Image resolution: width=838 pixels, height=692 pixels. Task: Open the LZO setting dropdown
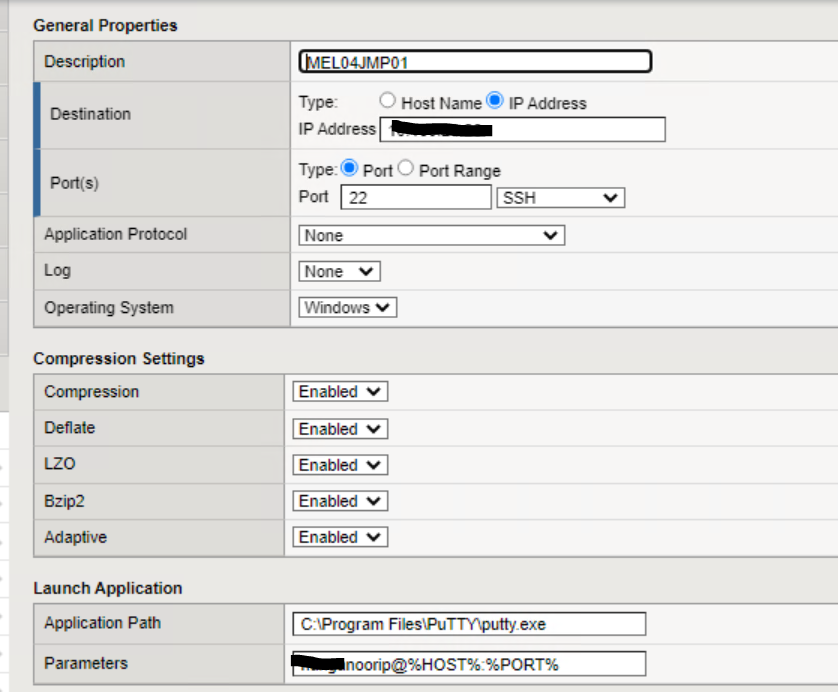340,465
